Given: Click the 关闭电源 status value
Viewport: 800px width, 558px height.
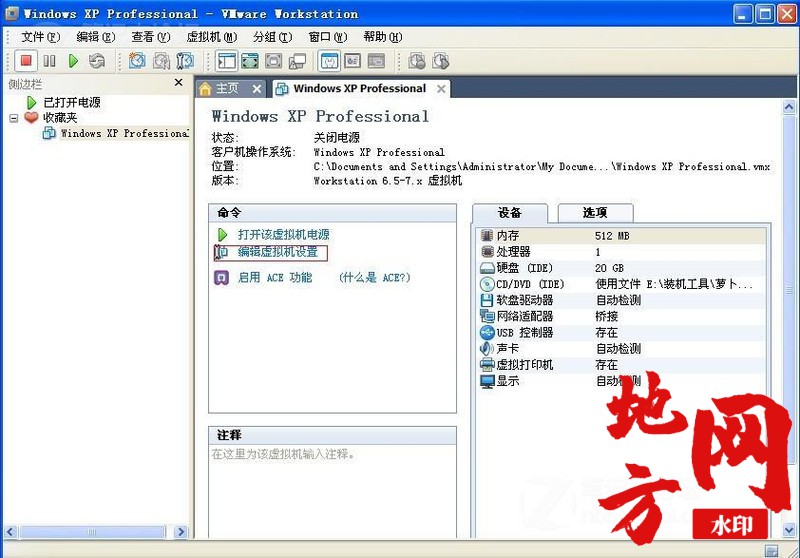Looking at the screenshot, I should click(337, 137).
